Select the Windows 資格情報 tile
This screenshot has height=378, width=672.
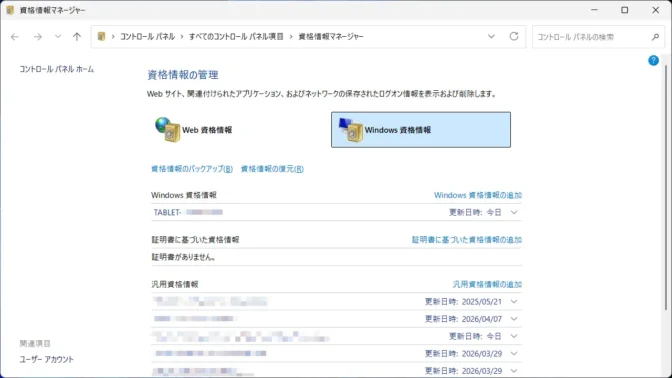[x=421, y=130]
